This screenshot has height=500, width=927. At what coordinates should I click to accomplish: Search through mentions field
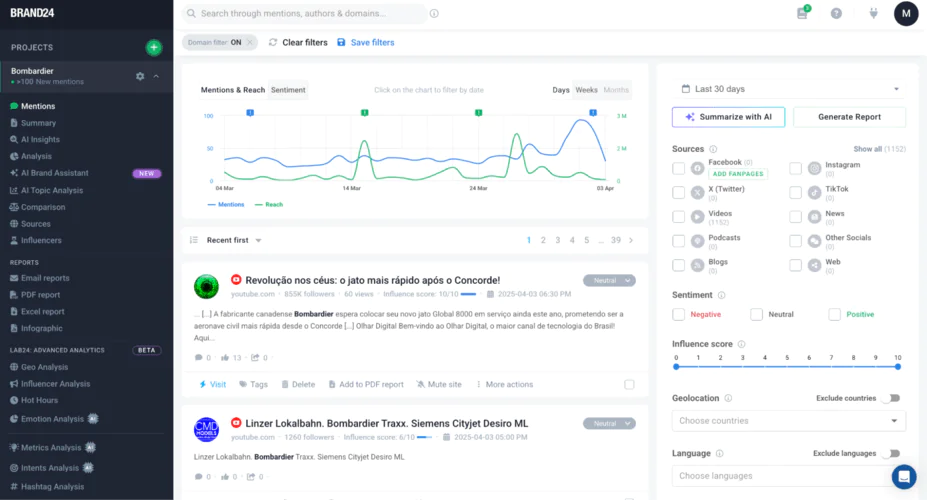click(x=304, y=14)
